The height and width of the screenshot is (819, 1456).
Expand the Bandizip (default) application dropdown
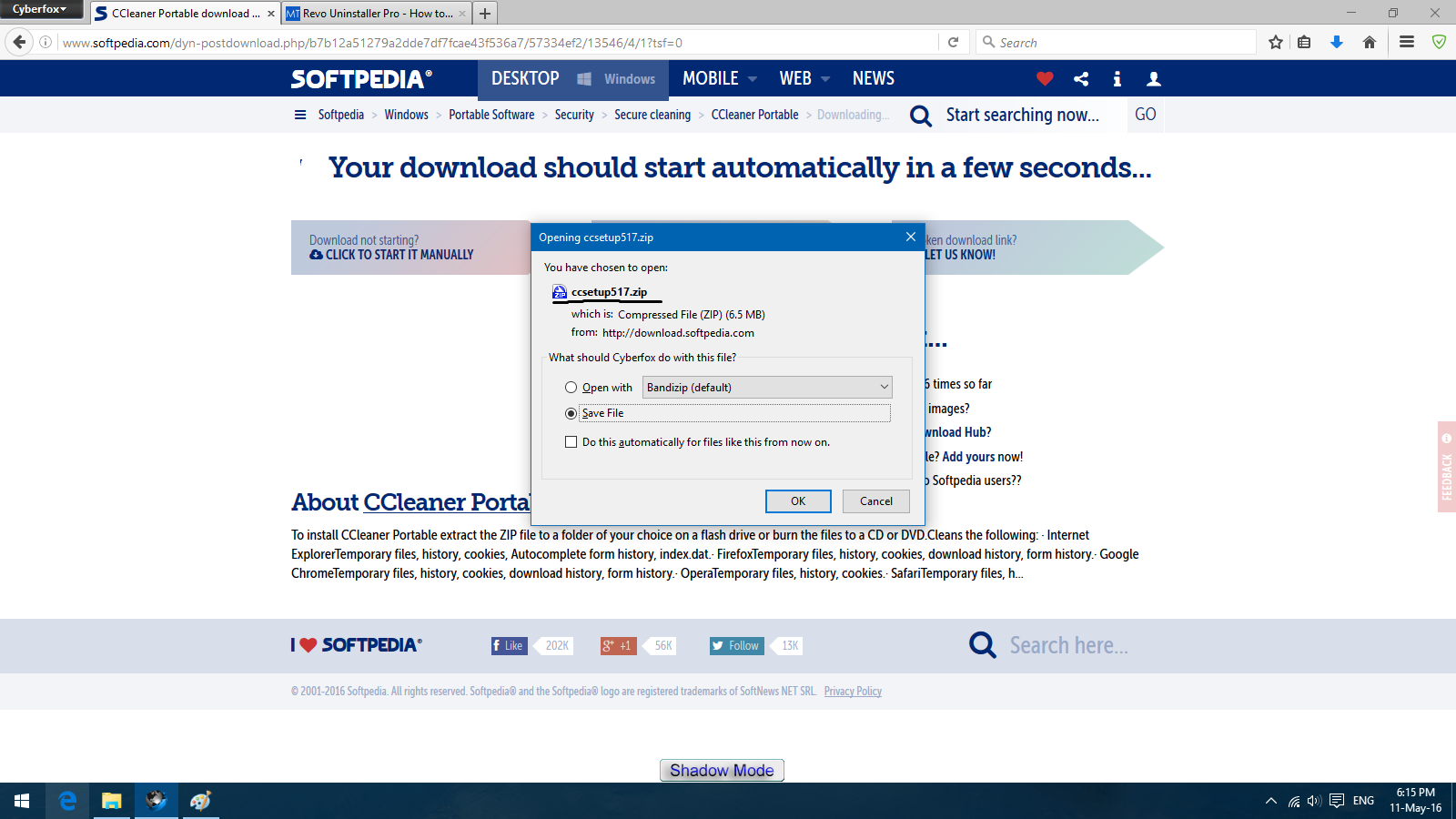767,388
